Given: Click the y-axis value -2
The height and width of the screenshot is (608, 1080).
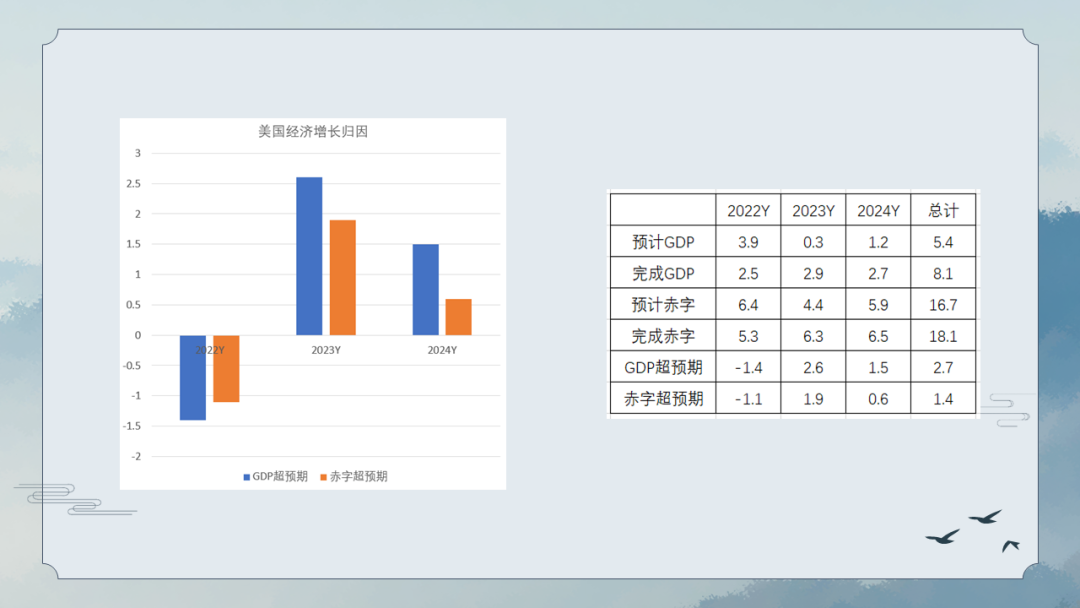Looking at the screenshot, I should (x=136, y=457).
